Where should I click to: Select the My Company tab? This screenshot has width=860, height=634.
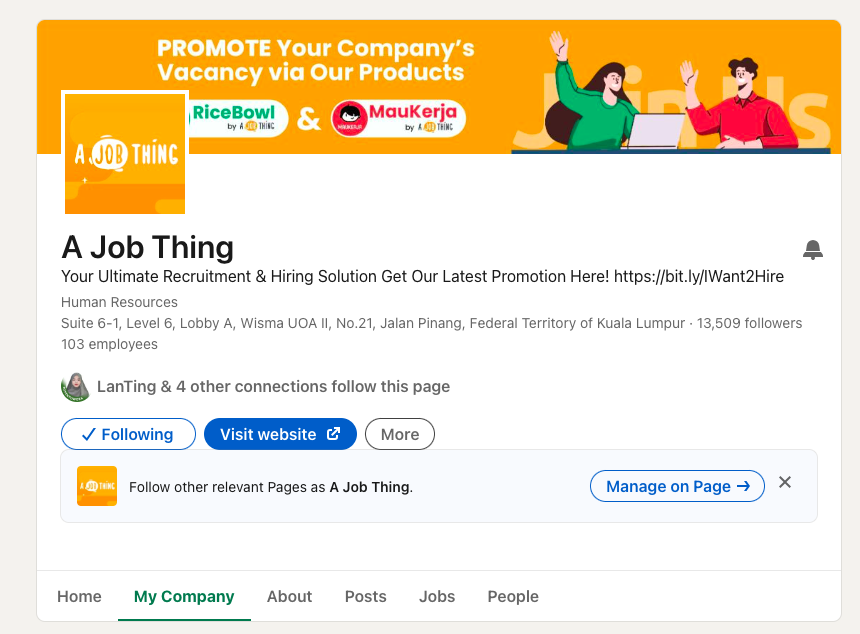click(184, 596)
